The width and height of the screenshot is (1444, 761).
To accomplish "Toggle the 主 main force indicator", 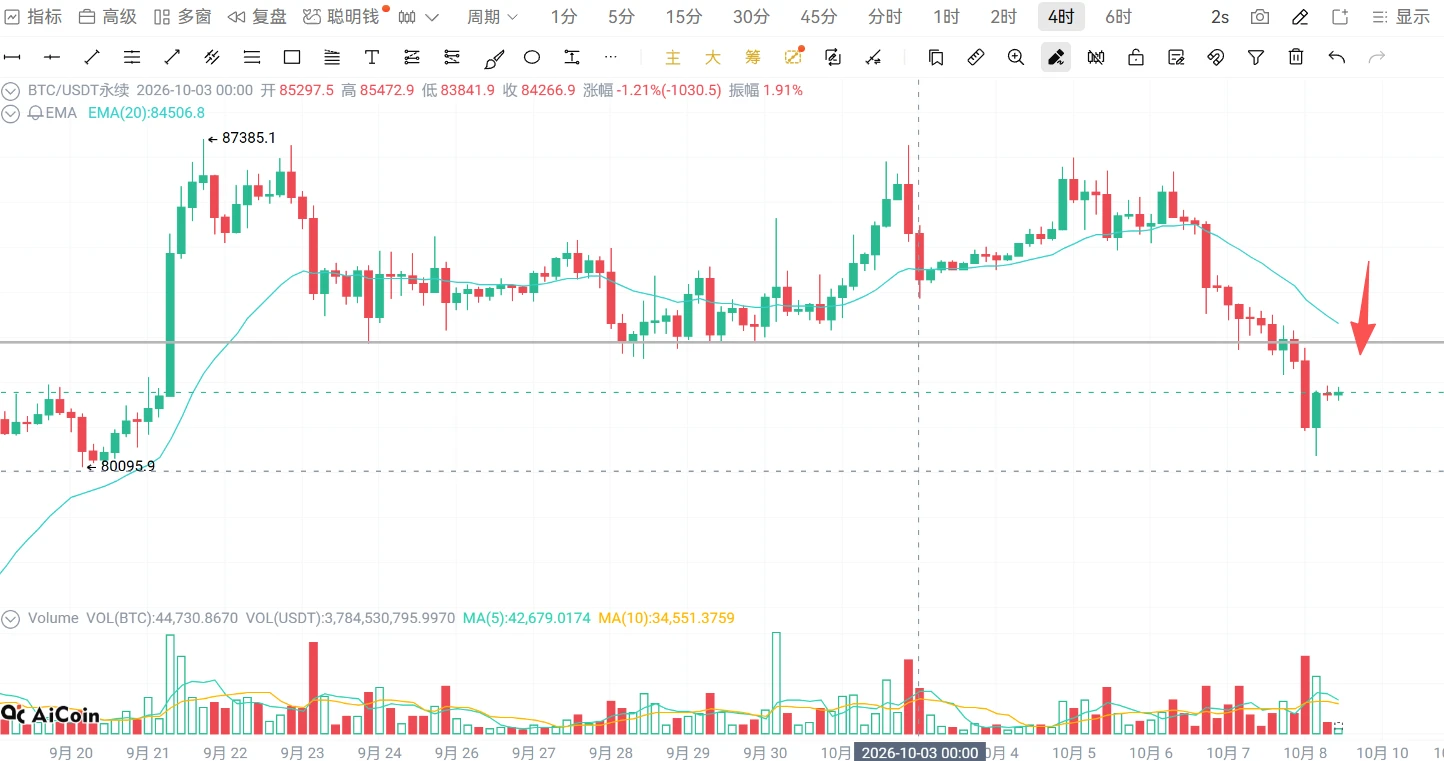I will point(673,57).
